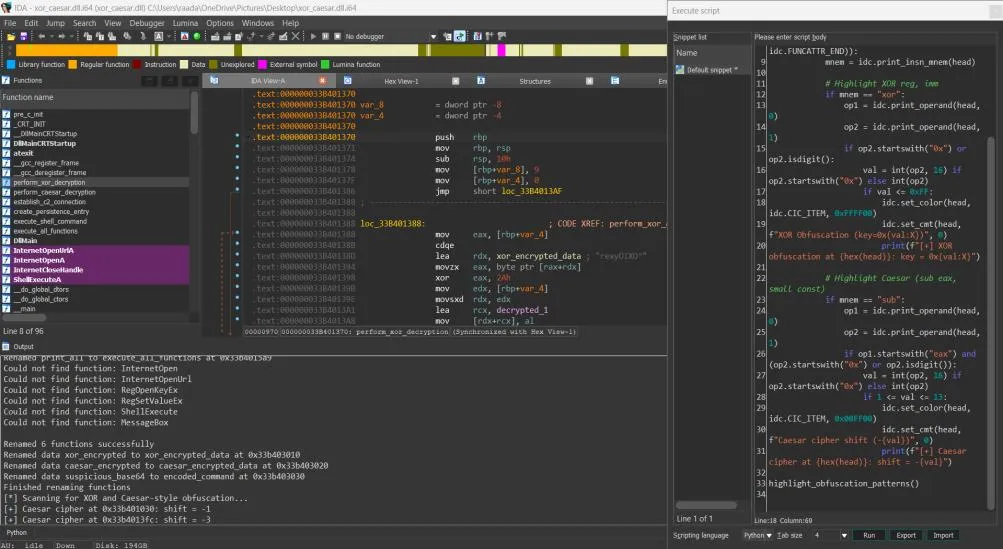Click the X cancel icon in toolbar
Image resolution: width=1003 pixels, height=549 pixels.
(x=296, y=36)
